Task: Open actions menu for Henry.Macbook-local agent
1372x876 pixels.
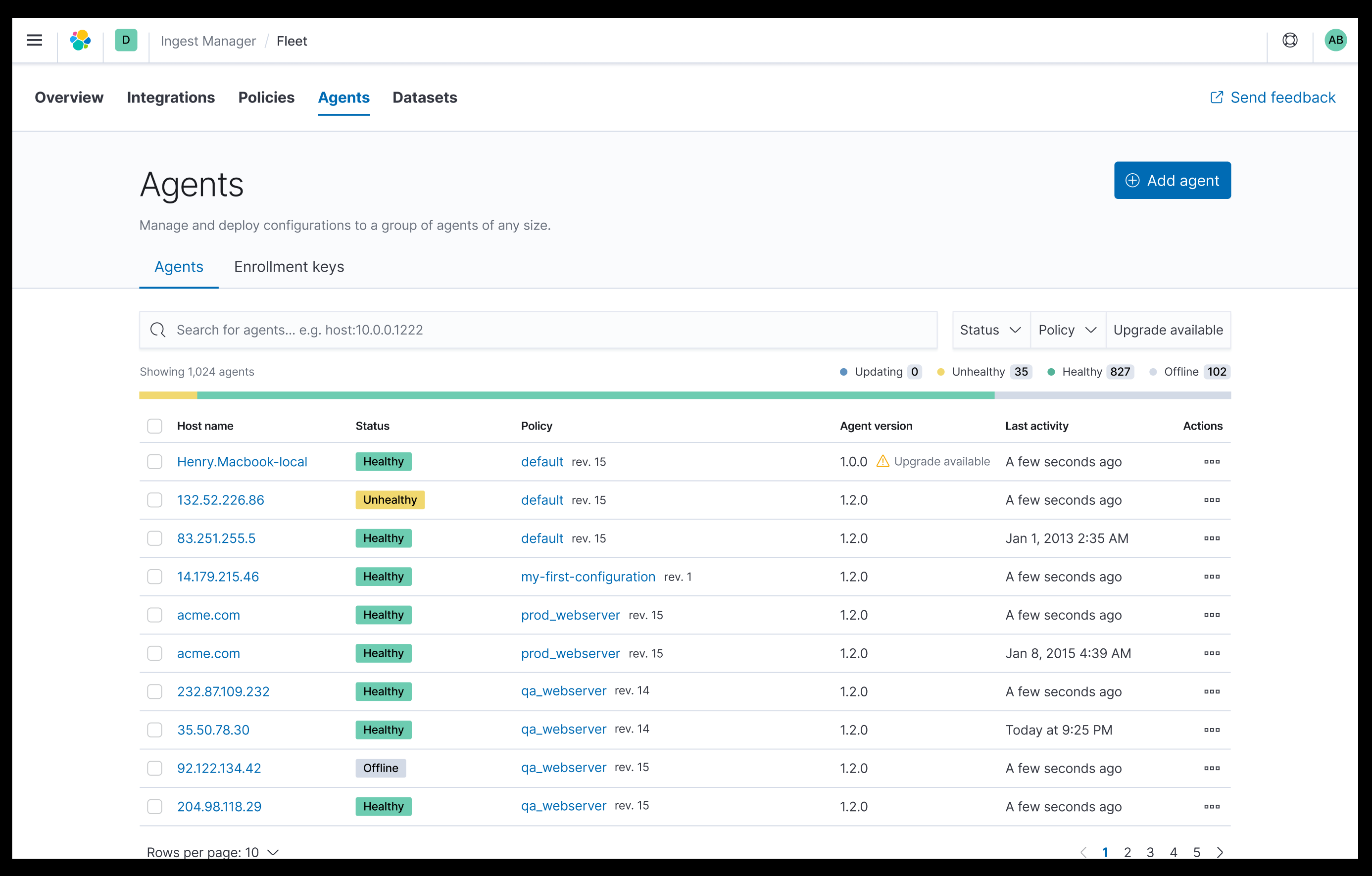Action: coord(1213,462)
